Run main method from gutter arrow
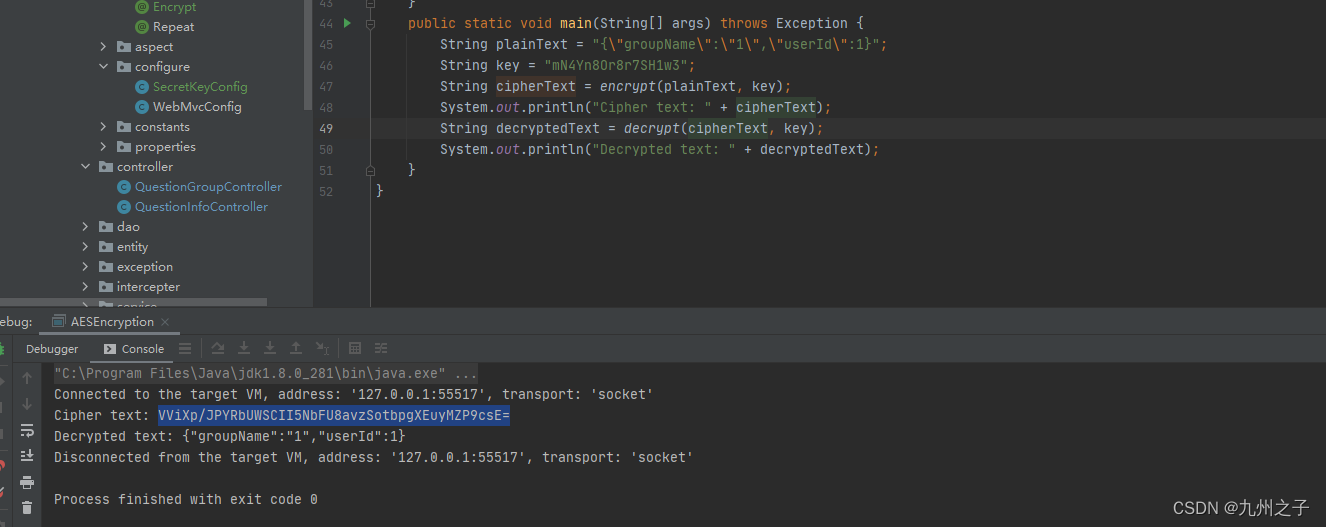The image size is (1326, 527). coord(348,23)
